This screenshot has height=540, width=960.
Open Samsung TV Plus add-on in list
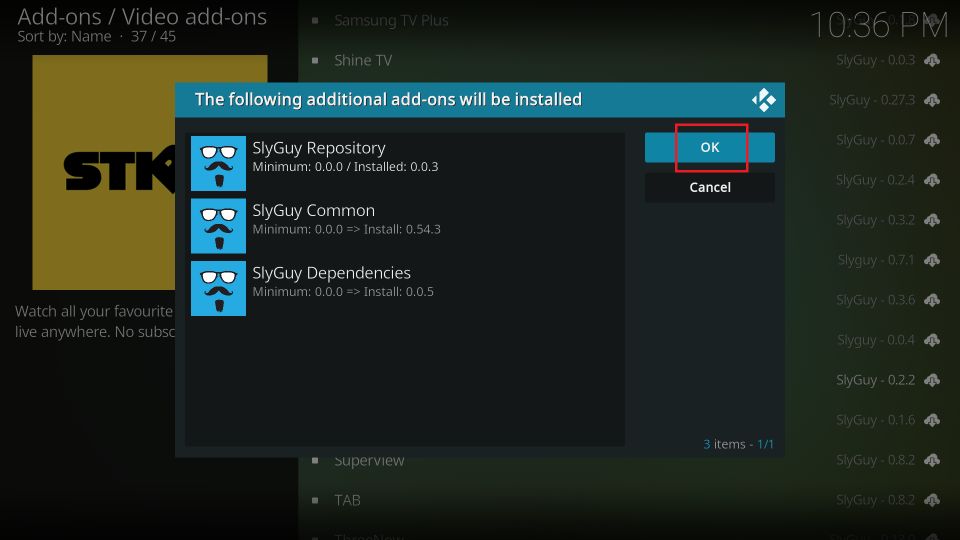[x=391, y=21]
